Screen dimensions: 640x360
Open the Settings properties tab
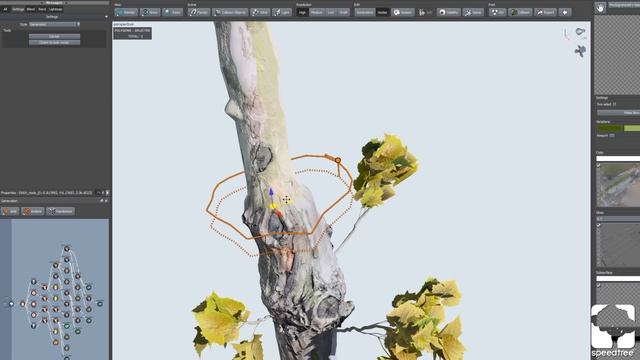coord(18,9)
